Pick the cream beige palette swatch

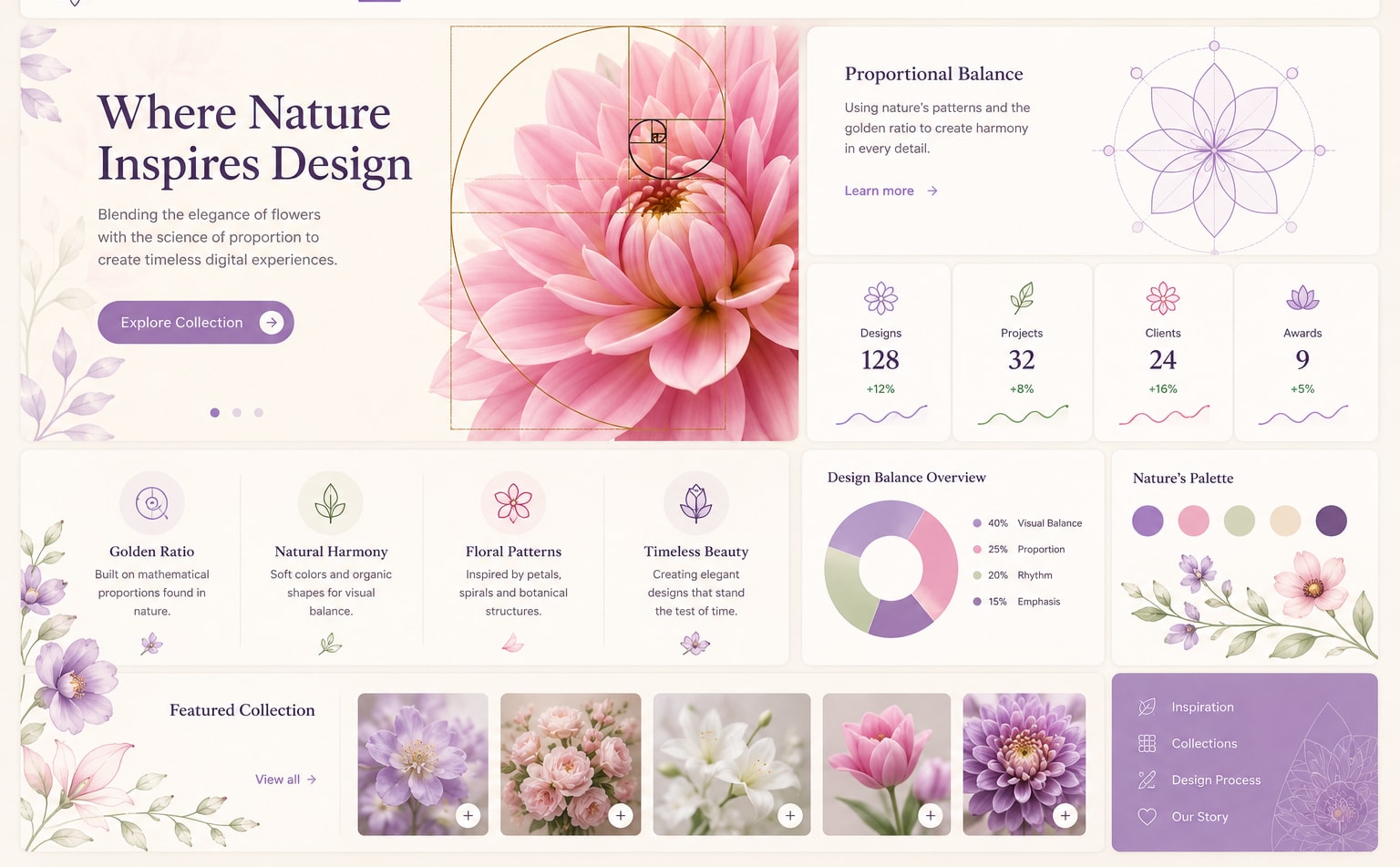coord(1285,521)
